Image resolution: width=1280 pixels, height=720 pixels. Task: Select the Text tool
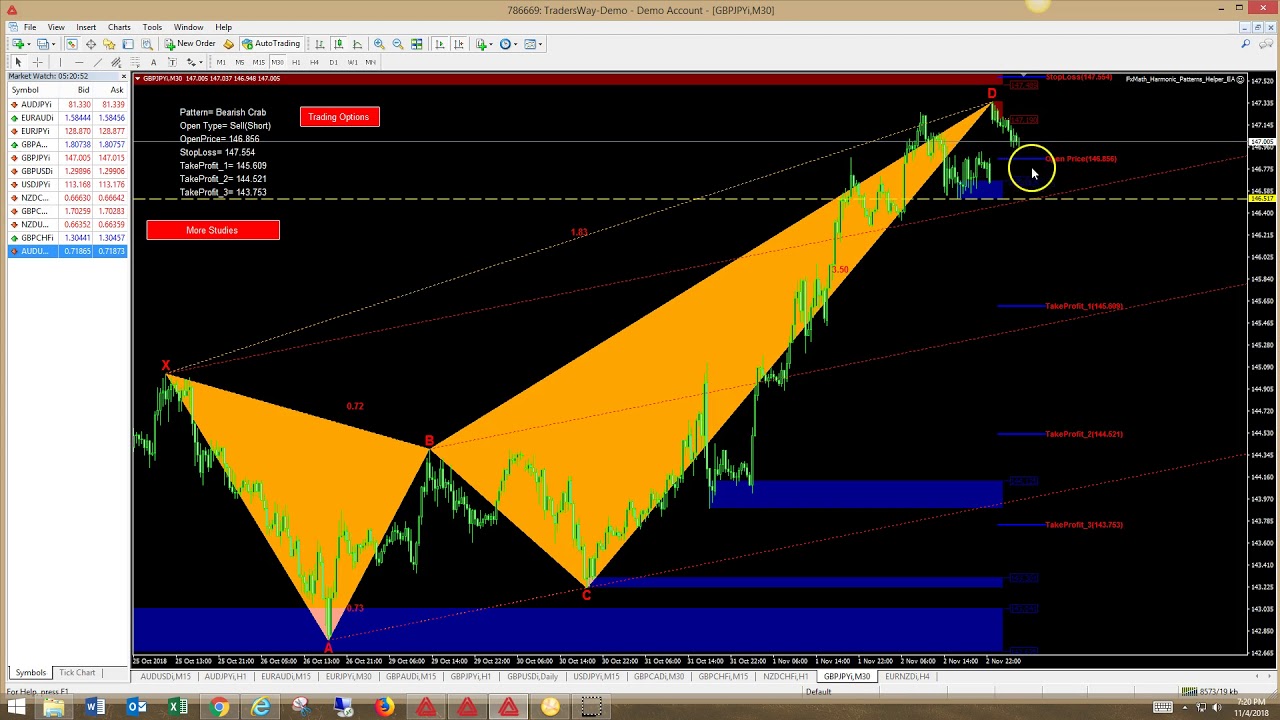(x=153, y=62)
